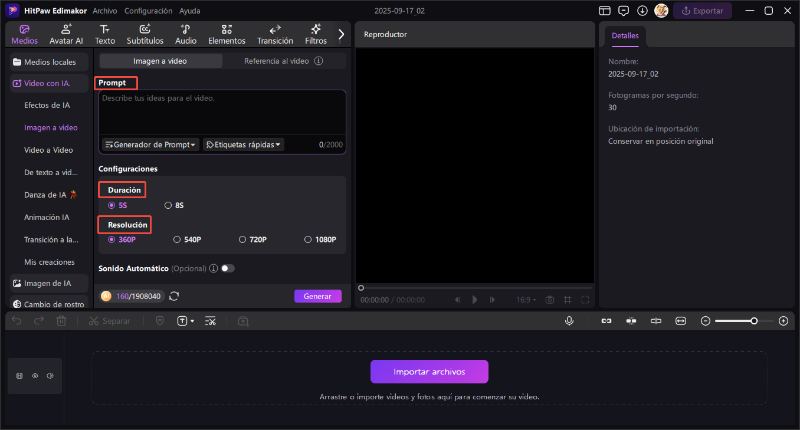Toggle fullscreen preview
The height and width of the screenshot is (430, 800).
coord(585,300)
